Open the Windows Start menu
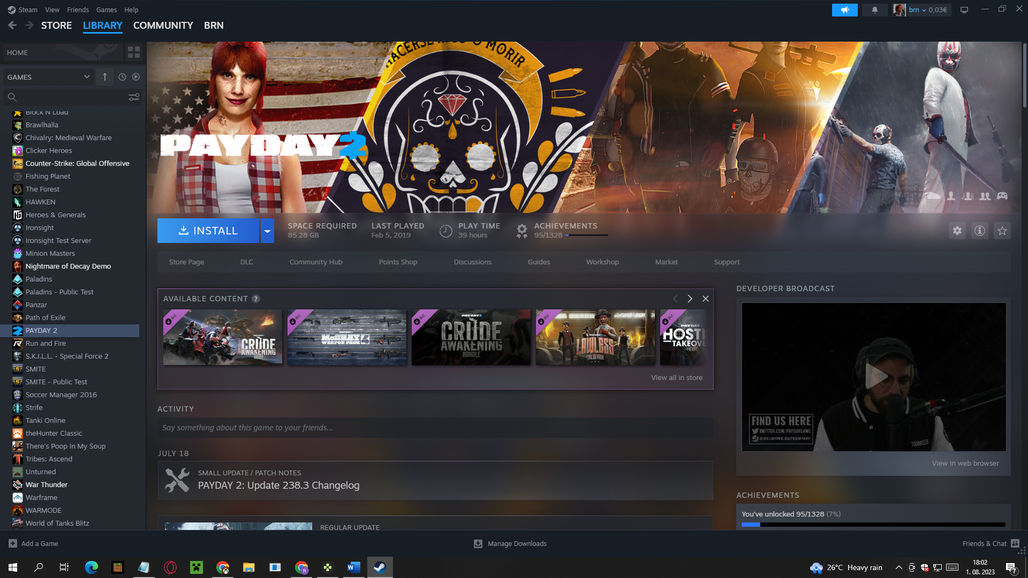Viewport: 1028px width, 578px height. pos(12,568)
